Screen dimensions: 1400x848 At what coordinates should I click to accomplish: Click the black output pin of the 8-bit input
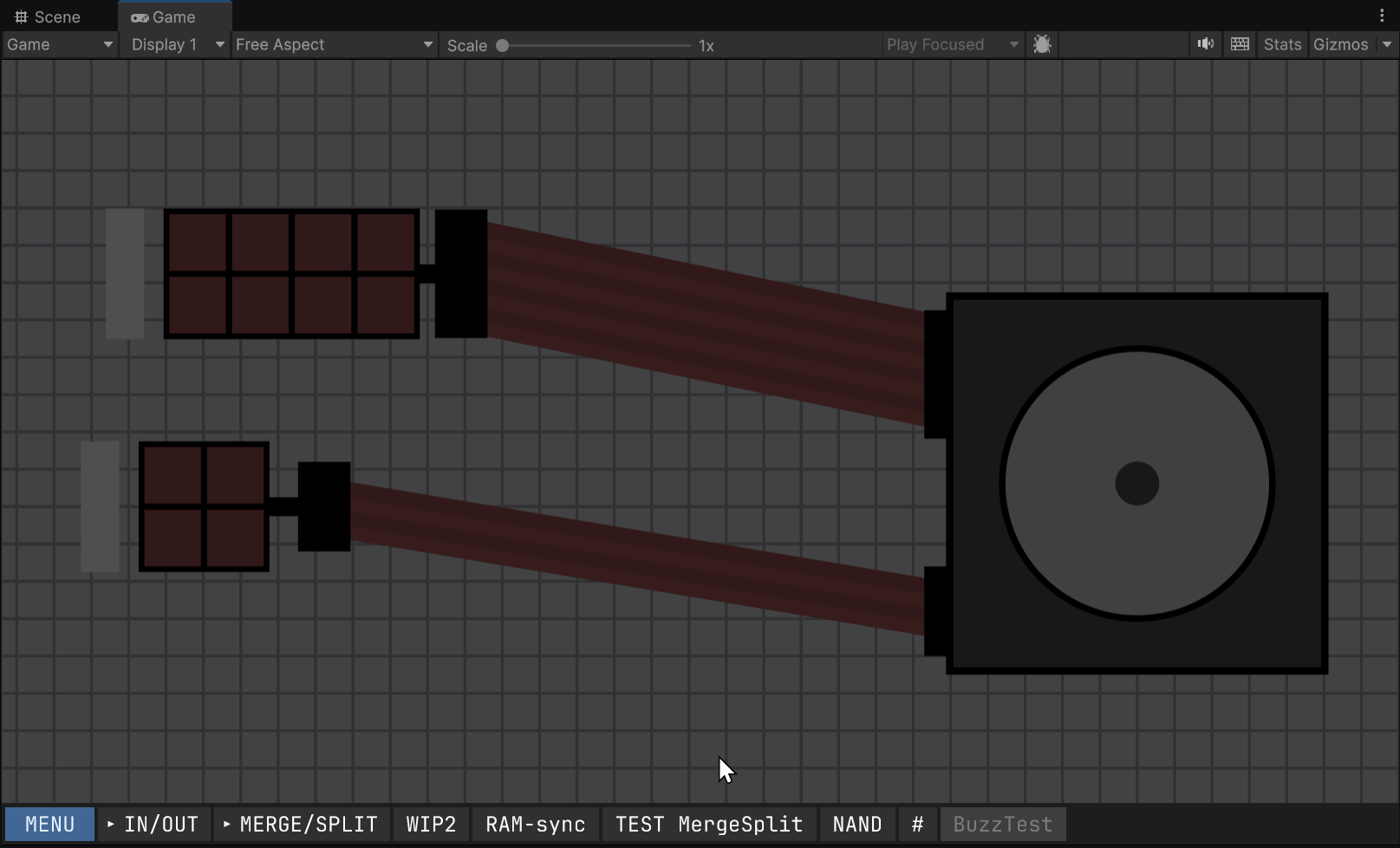click(461, 273)
